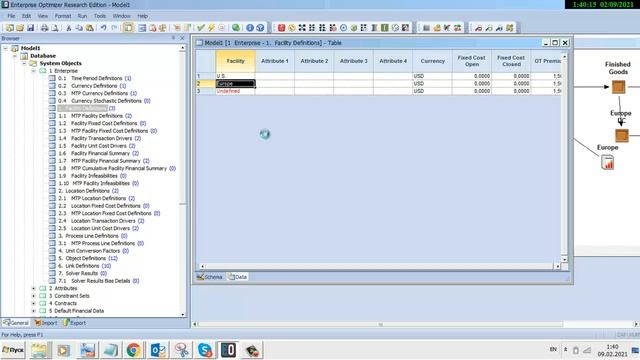Open Skype from the taskbar
Image resolution: width=640 pixels, height=360 pixels.
coord(205,350)
